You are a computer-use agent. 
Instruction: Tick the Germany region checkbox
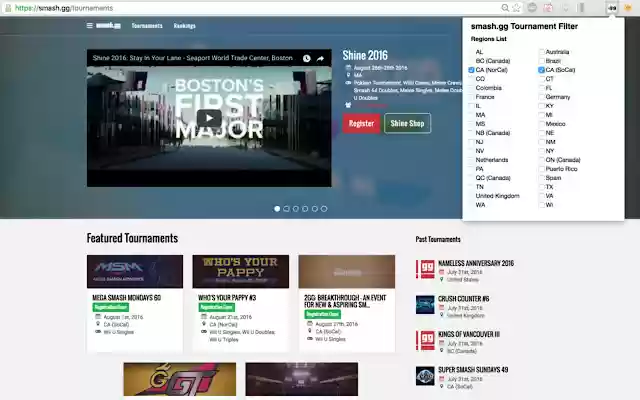coord(541,97)
